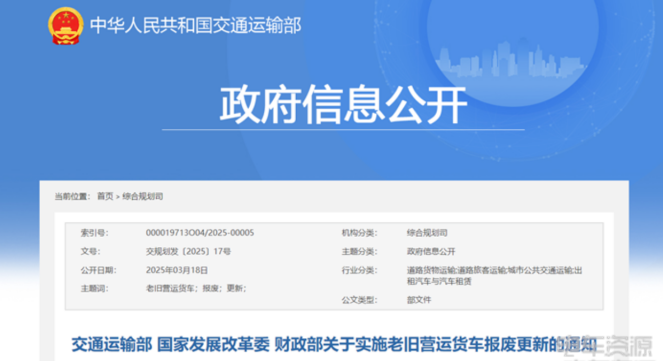The image size is (664, 361).
Task: Select document number 交规划发〔2025〕17号
Action: pyautogui.click(x=188, y=251)
